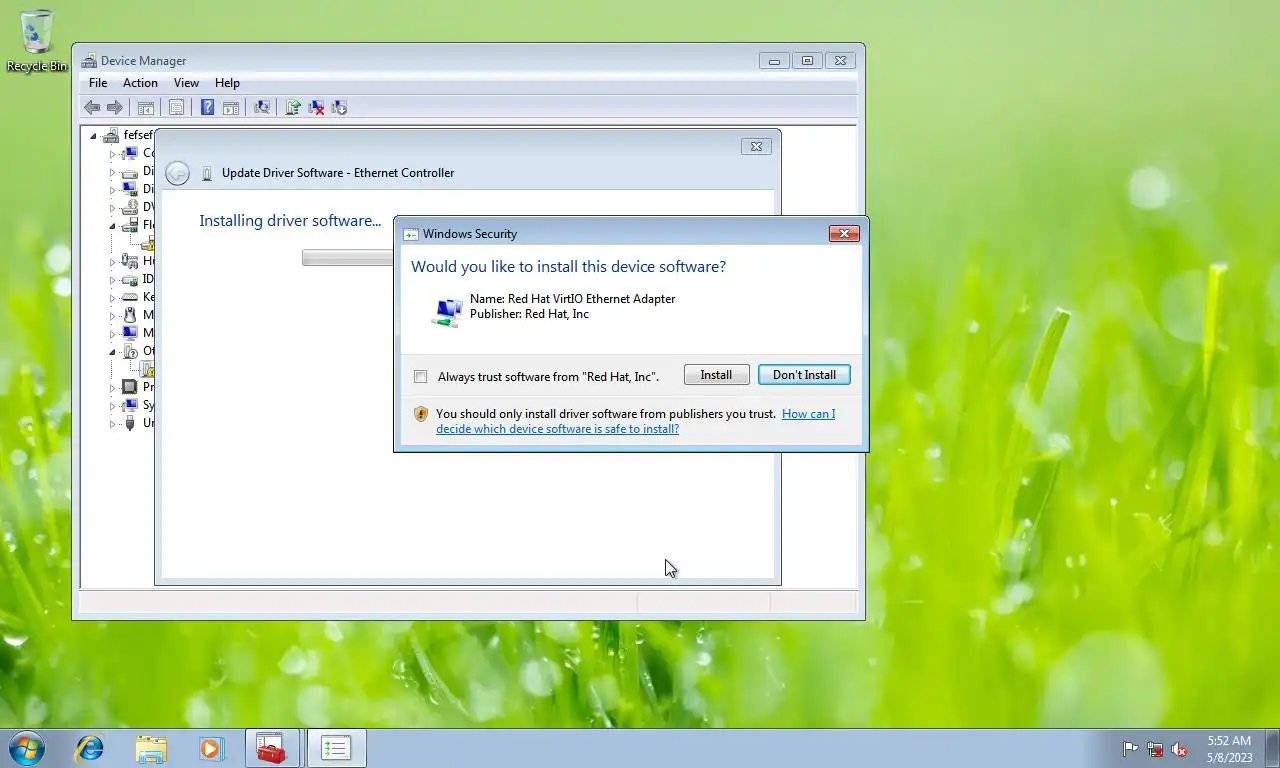Click the network status icon in system tray
Viewport: 1280px width, 768px height.
pos(1155,749)
